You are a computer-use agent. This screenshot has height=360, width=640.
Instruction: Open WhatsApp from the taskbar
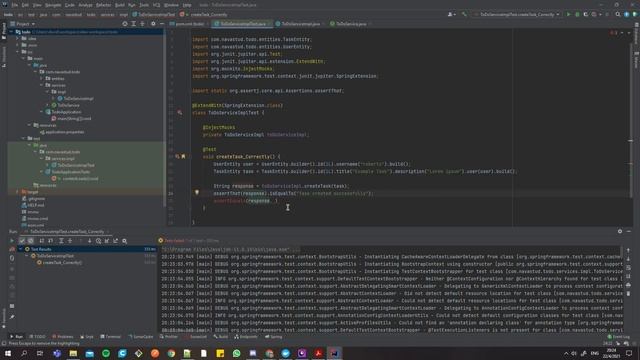click(236, 353)
